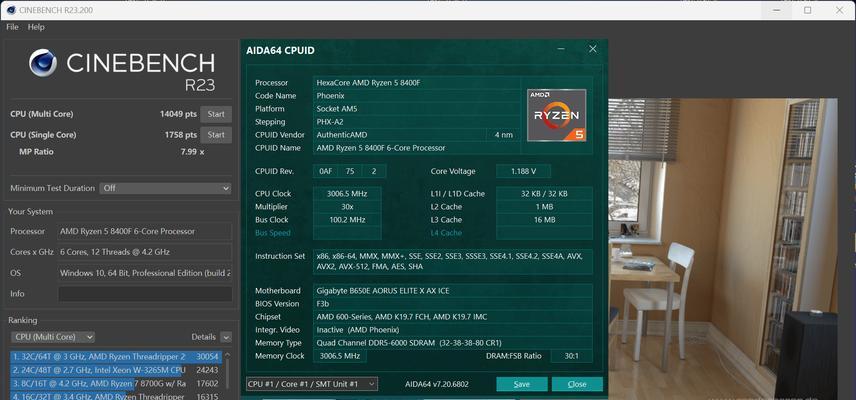Click the L2 Cache 1 MB value
The image size is (856, 400).
(544, 207)
